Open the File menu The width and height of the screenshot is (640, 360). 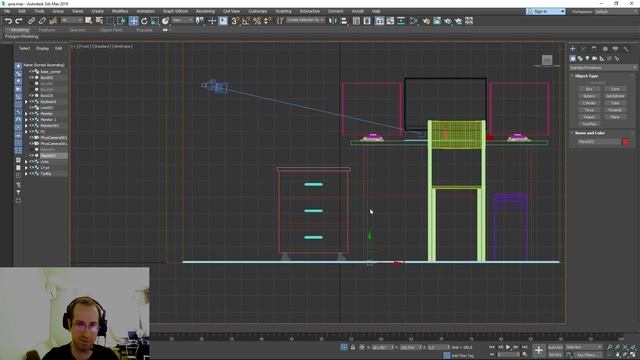tap(7, 11)
